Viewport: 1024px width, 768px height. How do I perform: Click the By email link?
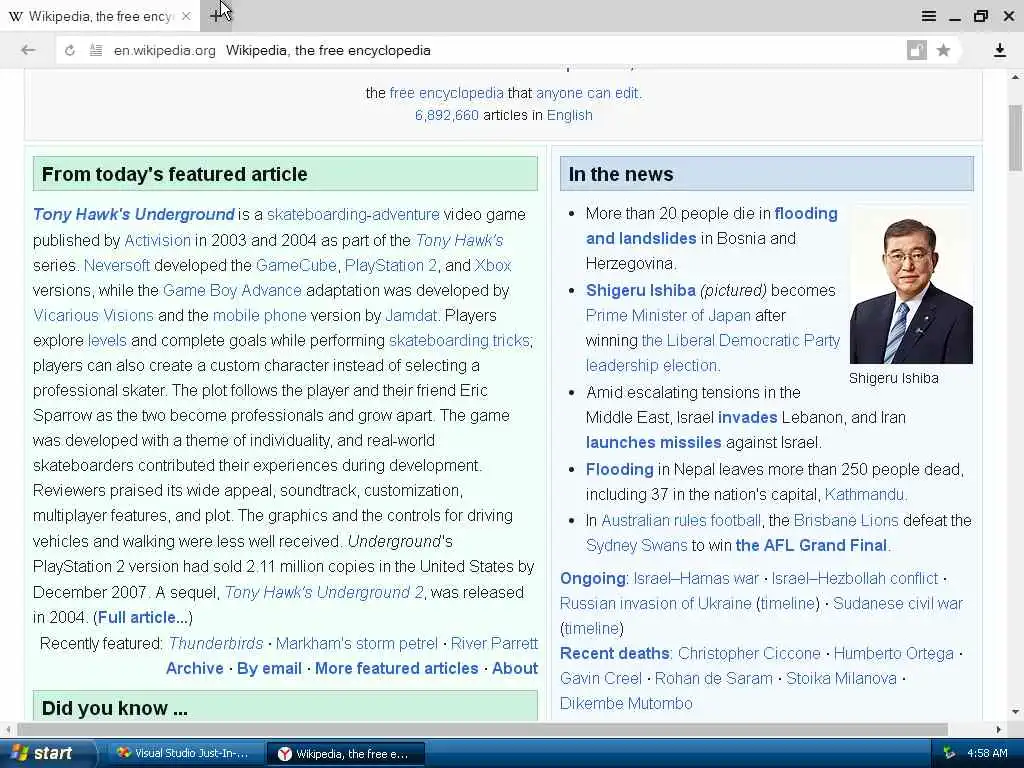tap(269, 668)
